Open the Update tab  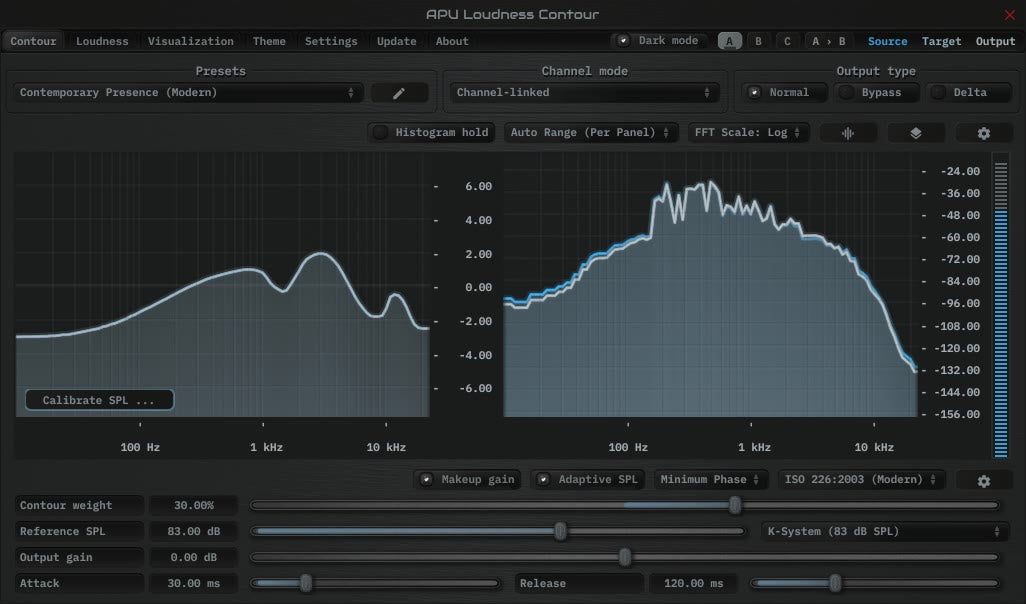click(x=397, y=41)
